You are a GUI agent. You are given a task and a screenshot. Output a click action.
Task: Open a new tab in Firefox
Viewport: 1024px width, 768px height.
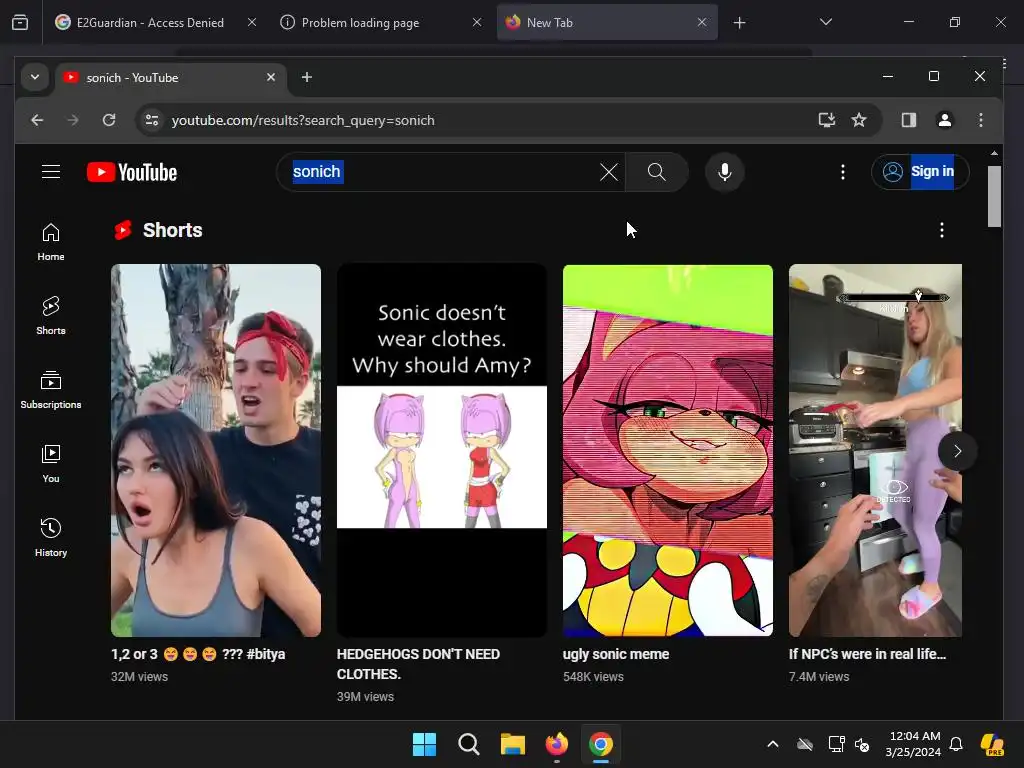point(739,23)
